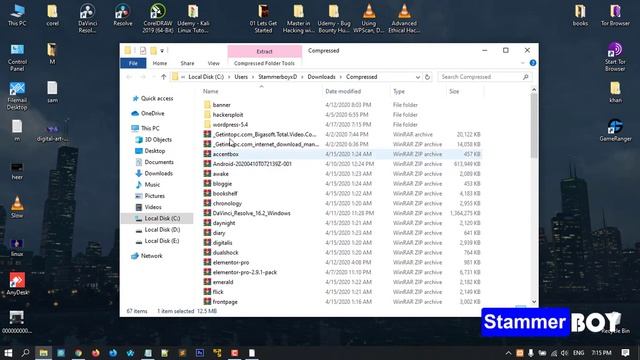640x360 pixels.
Task: Open Action Center notifications icon
Action: pyautogui.click(x=625, y=353)
